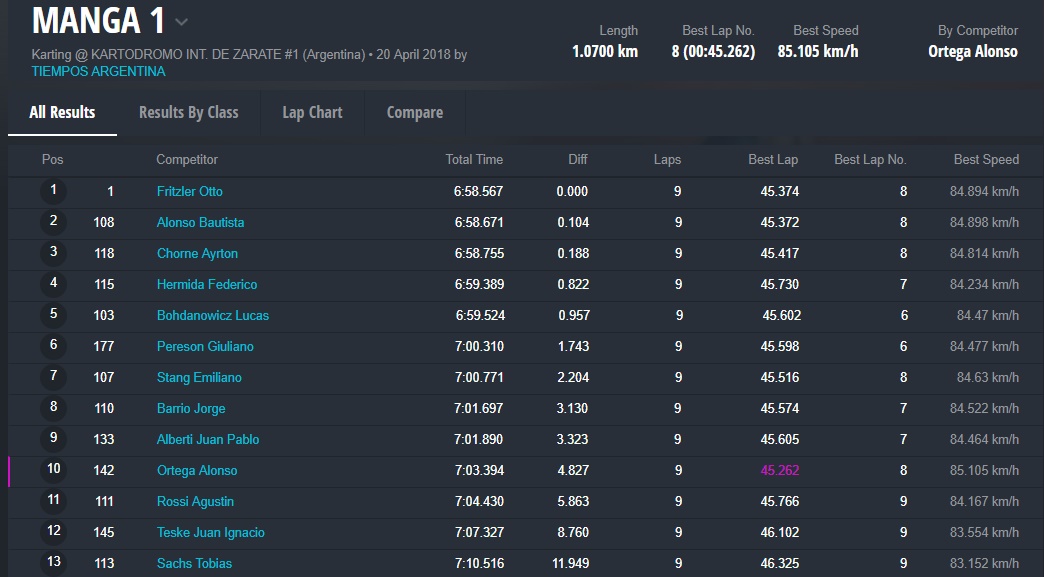The width and height of the screenshot is (1044, 577).
Task: Open Pereson Giuliano's profile link
Action: 205,346
